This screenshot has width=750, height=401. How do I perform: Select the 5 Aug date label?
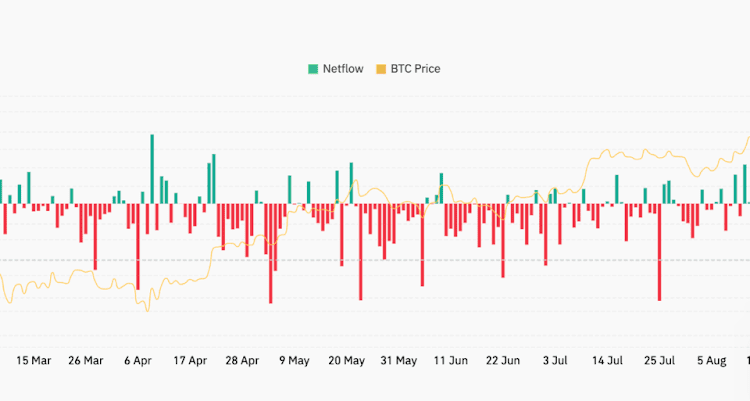[711, 360]
